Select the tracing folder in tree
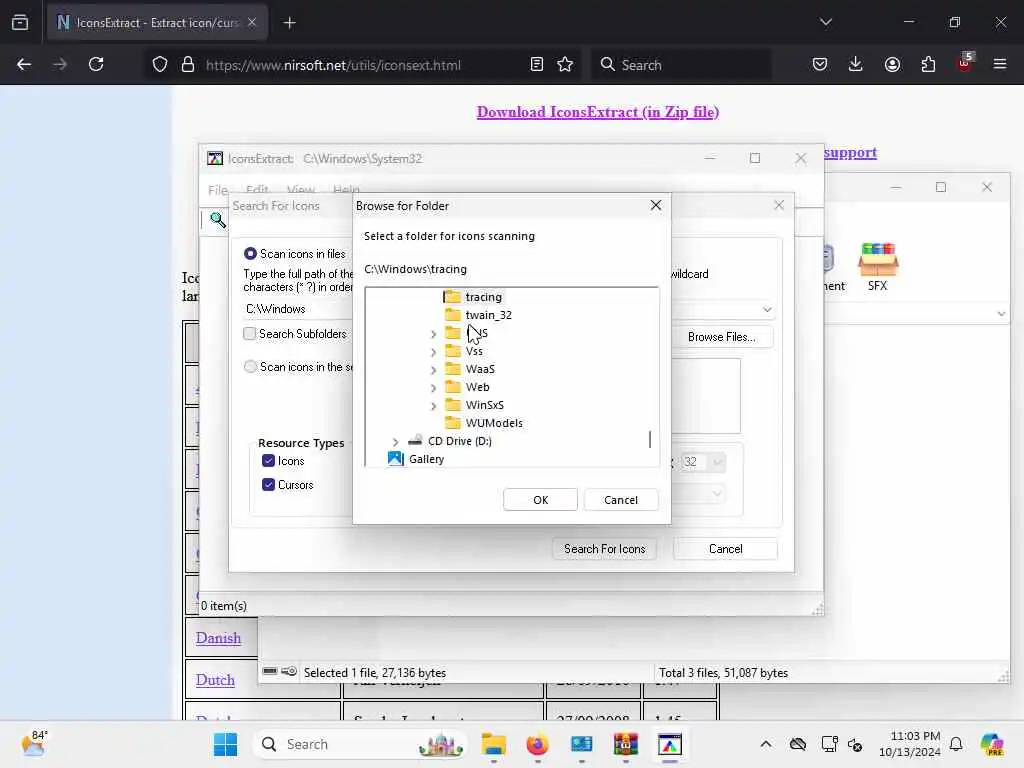The height and width of the screenshot is (768, 1024). 483,297
